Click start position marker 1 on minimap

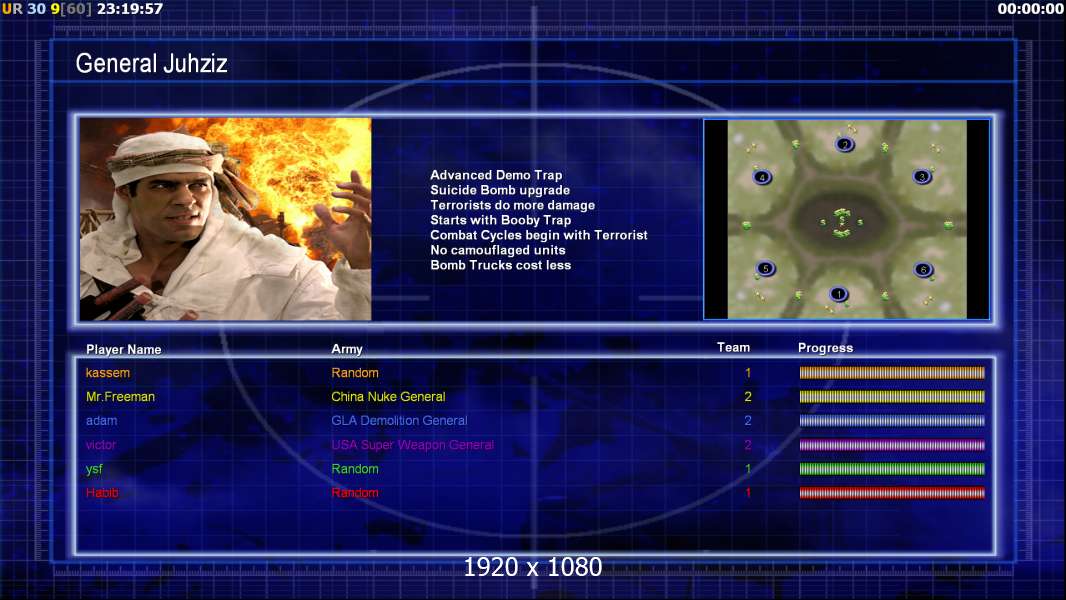click(x=839, y=294)
